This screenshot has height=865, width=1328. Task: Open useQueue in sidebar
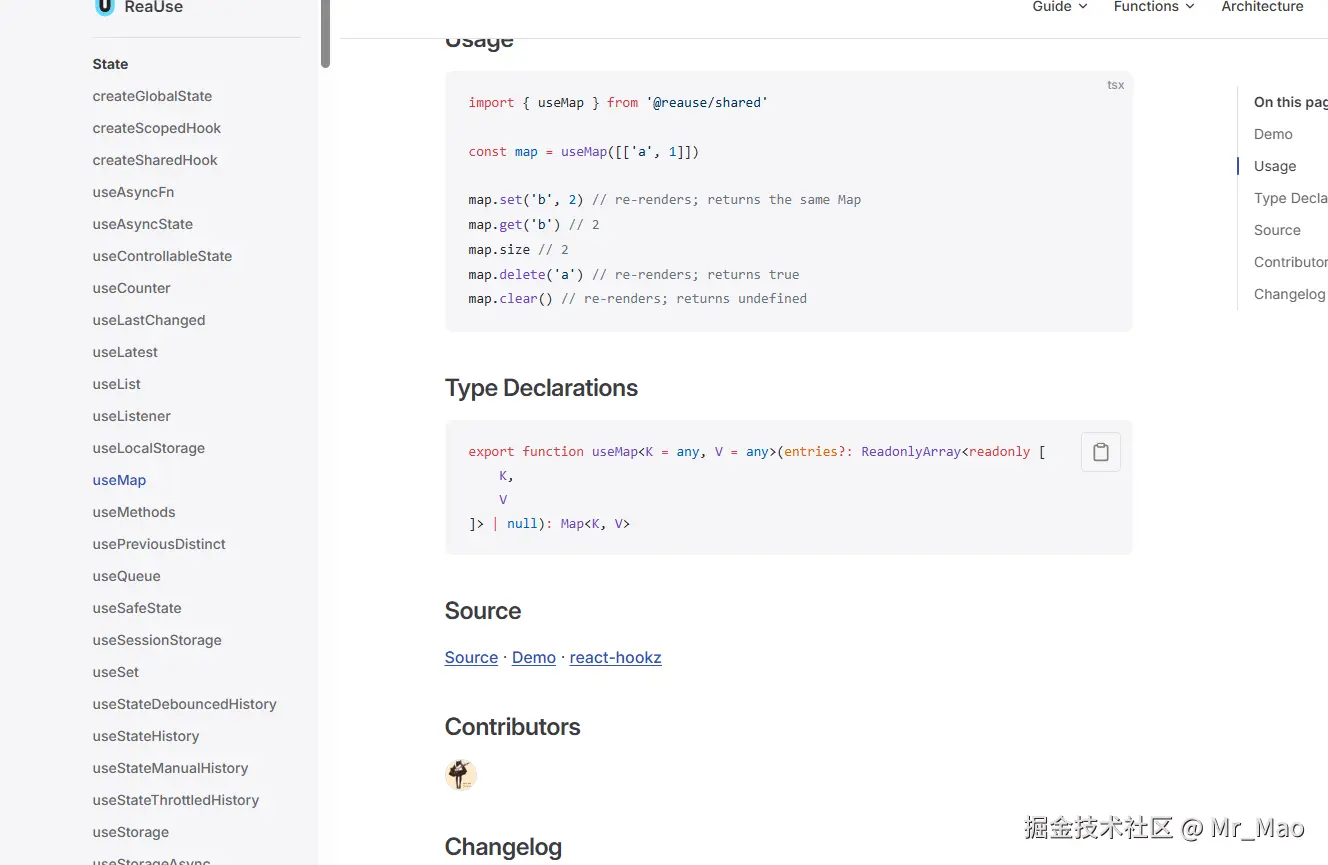pos(126,576)
